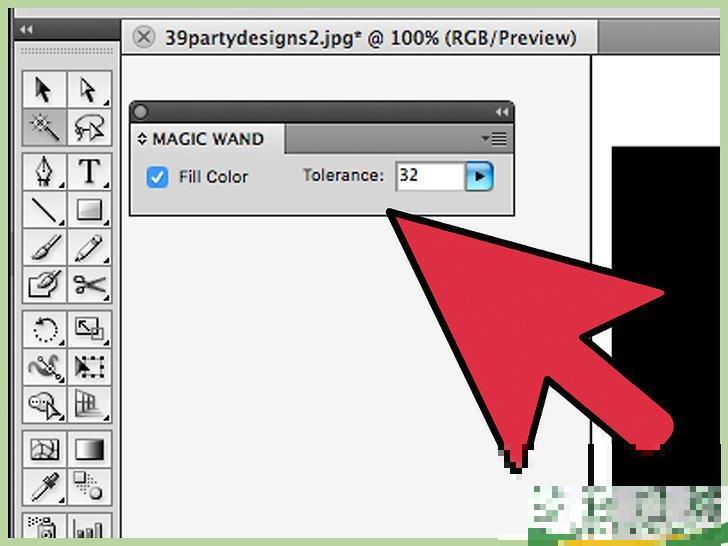Image resolution: width=728 pixels, height=546 pixels.
Task: Select the Gradient tool
Action: pos(89,449)
